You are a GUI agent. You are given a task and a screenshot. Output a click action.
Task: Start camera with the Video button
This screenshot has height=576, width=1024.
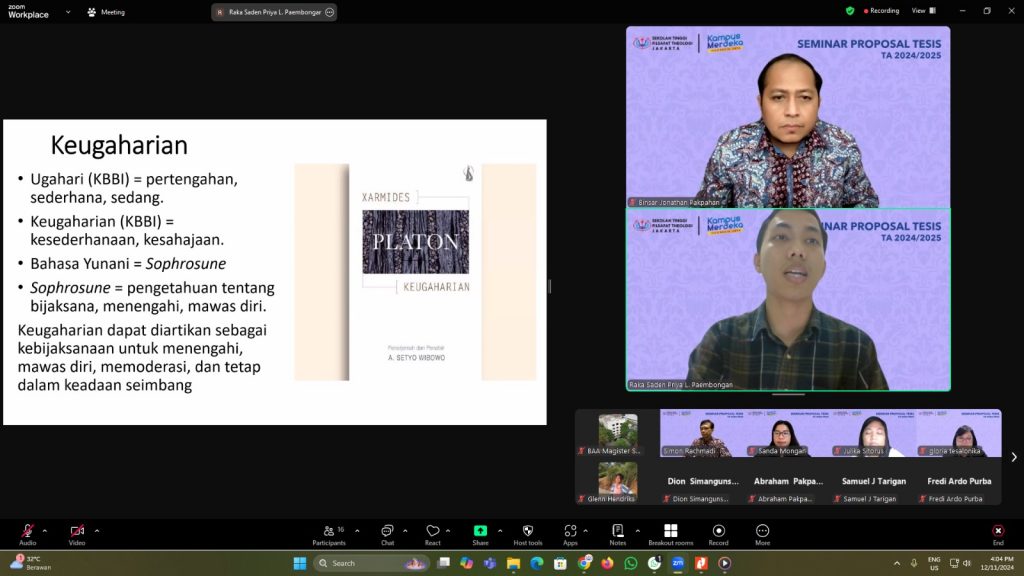pyautogui.click(x=77, y=534)
